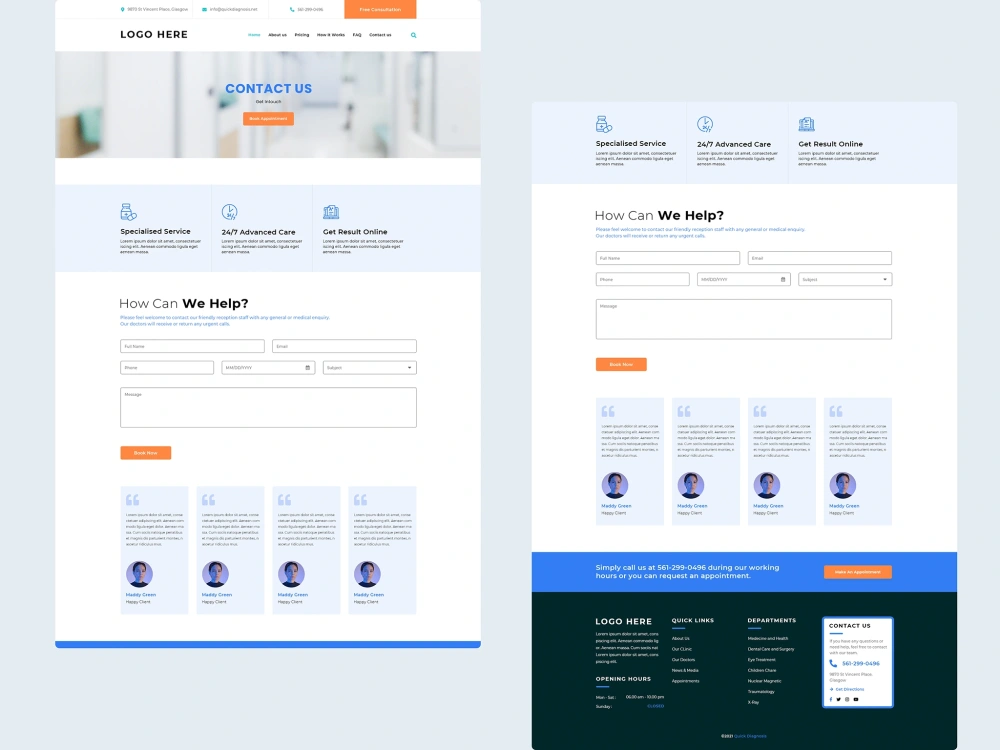The height and width of the screenshot is (750, 1000).
Task: Go to Home in navigation menu
Action: (x=254, y=35)
